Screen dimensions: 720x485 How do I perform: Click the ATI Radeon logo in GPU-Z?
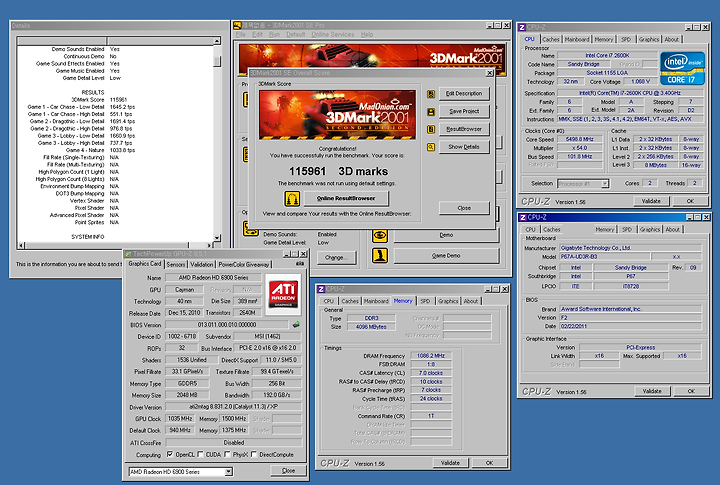coord(283,294)
